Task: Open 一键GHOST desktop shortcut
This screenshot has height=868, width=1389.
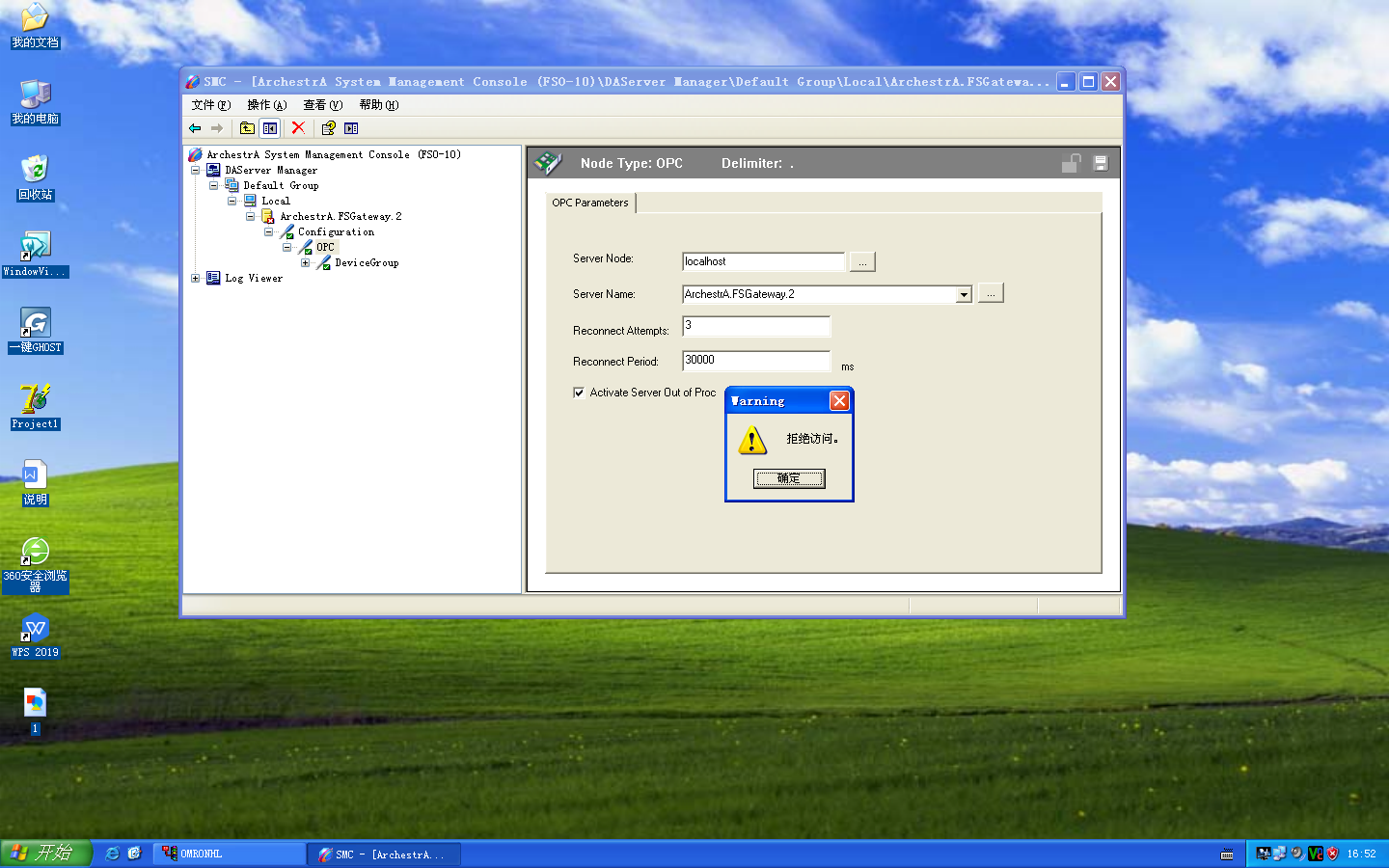Action: (x=36, y=330)
